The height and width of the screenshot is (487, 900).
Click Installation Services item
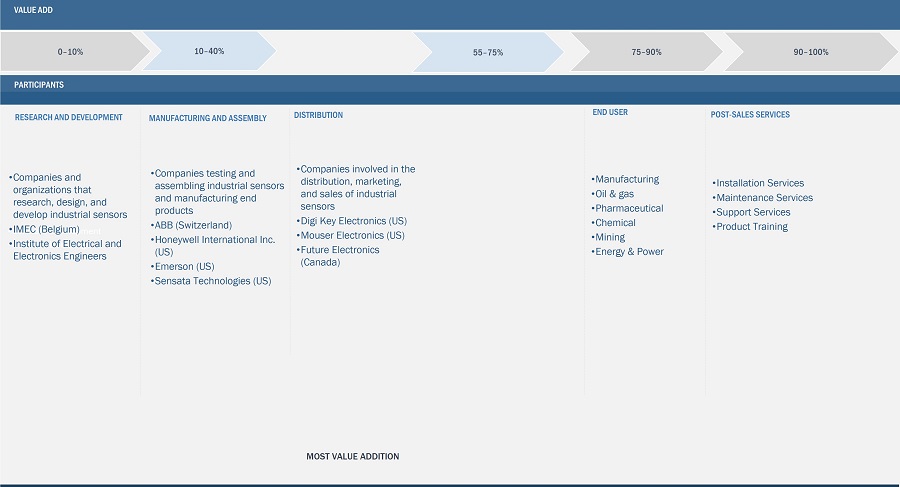tap(759, 184)
